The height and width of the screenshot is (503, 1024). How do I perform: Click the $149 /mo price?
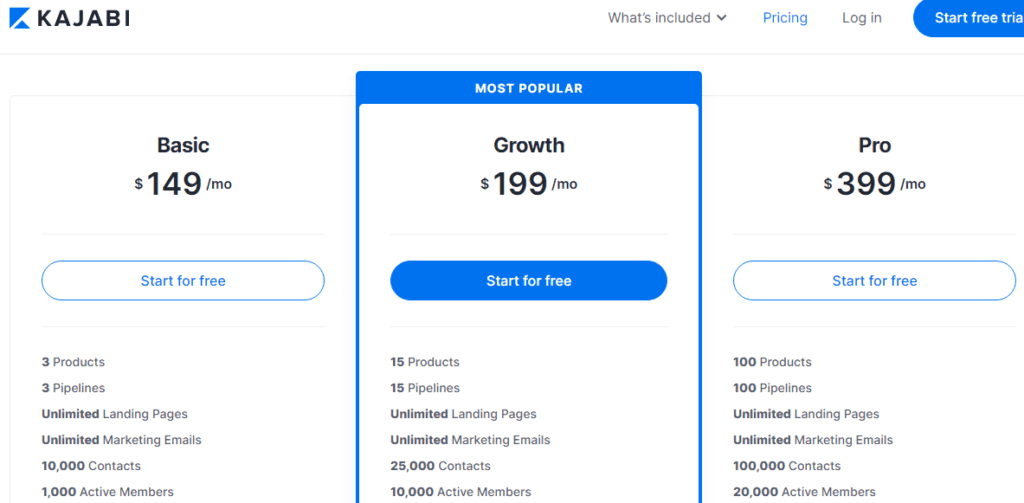183,184
